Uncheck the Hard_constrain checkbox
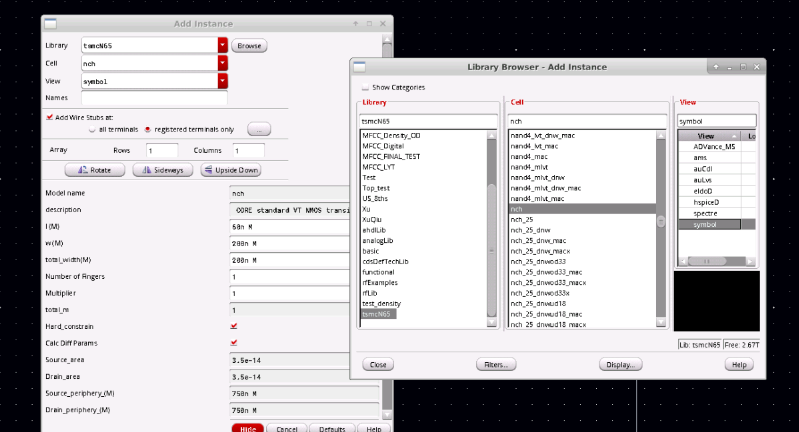Viewport: 799px width, 432px height. (x=234, y=325)
